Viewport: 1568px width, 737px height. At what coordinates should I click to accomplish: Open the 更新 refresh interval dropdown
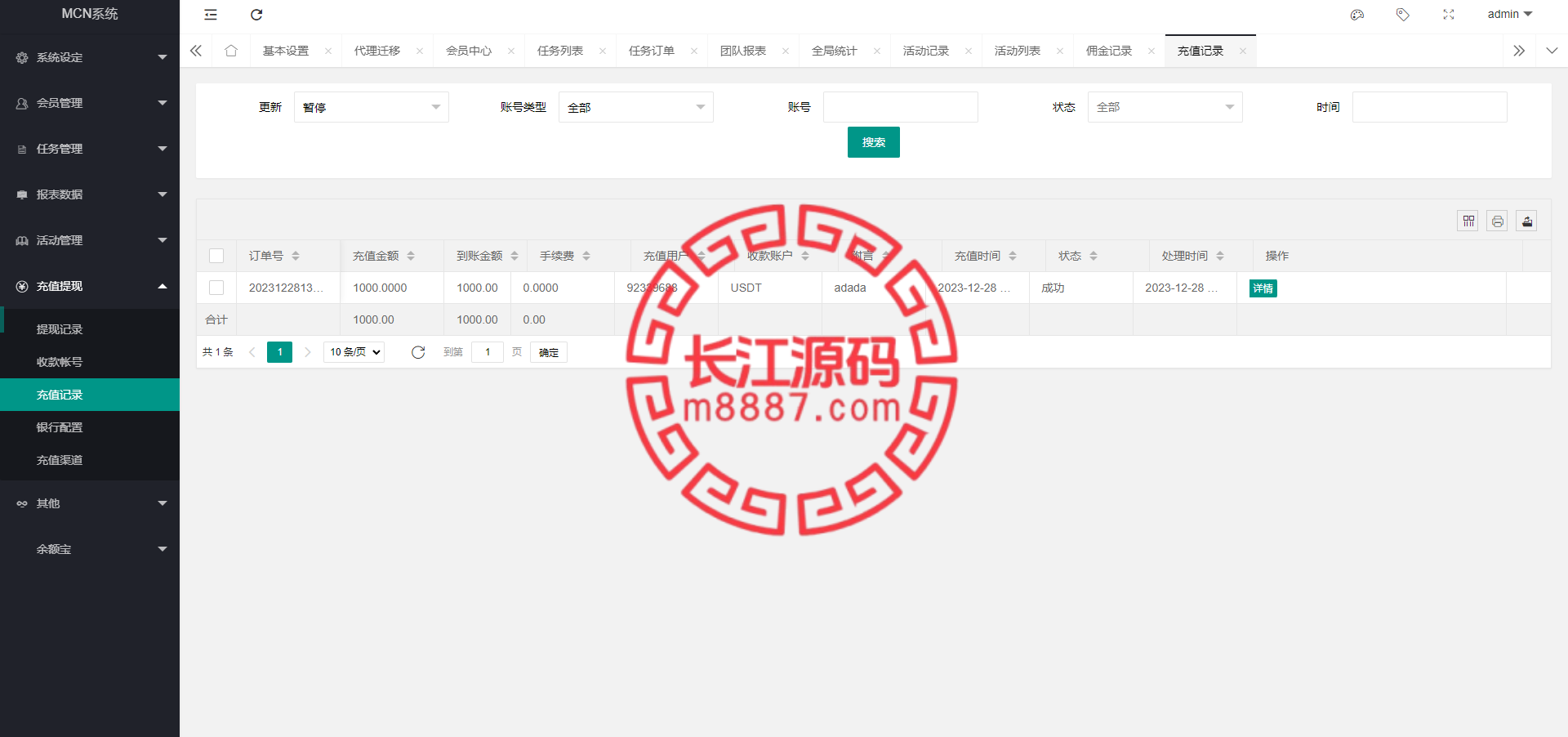point(371,107)
